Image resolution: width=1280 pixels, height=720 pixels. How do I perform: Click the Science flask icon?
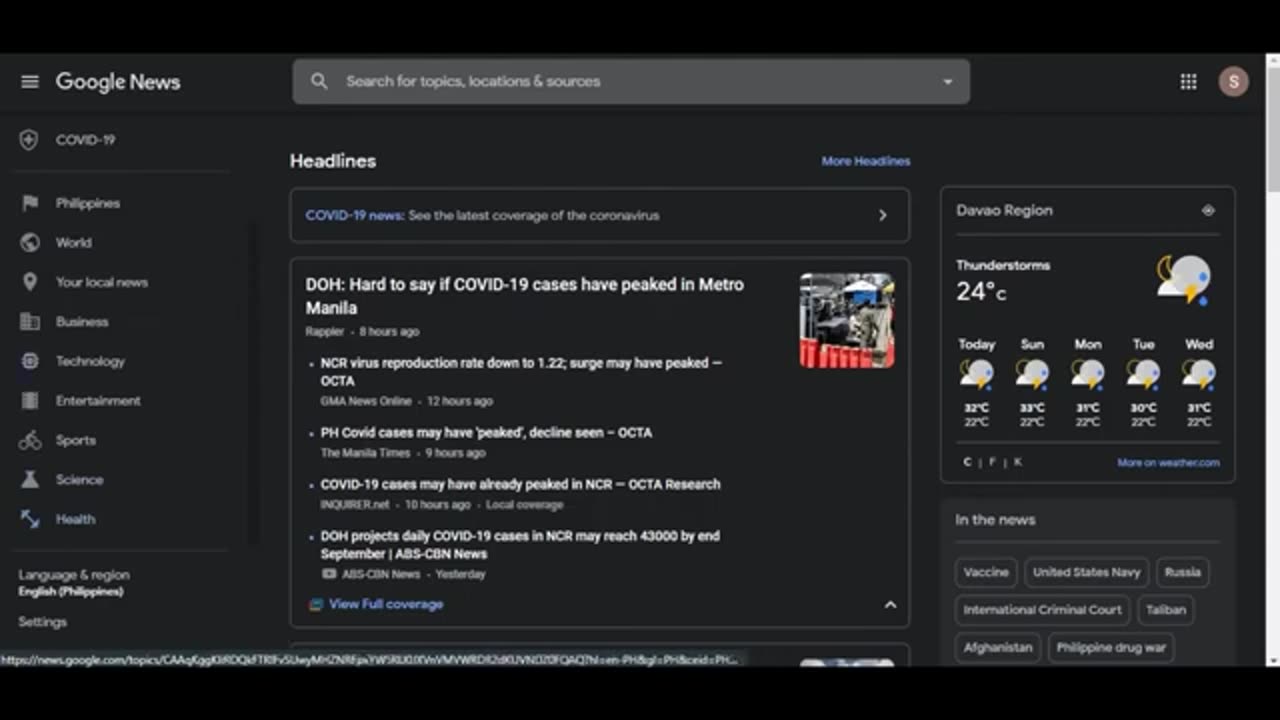[x=30, y=480]
